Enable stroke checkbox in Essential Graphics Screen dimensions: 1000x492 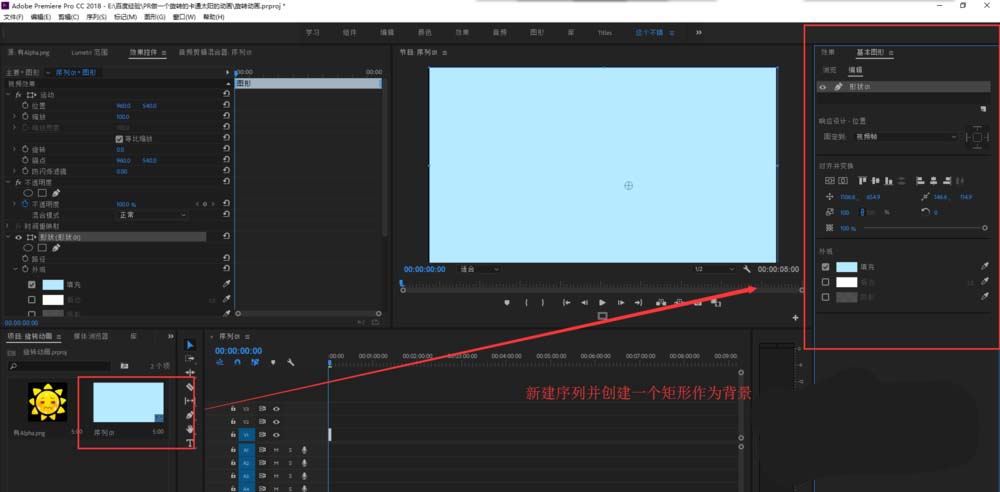point(826,282)
